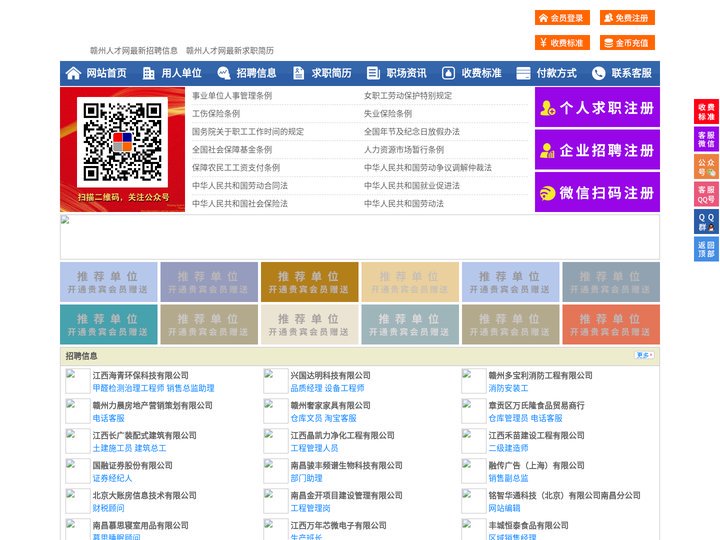Screen dimensions: 720x540
Task: Open the 事业单位人事管理条例 link
Action: [x=232, y=96]
